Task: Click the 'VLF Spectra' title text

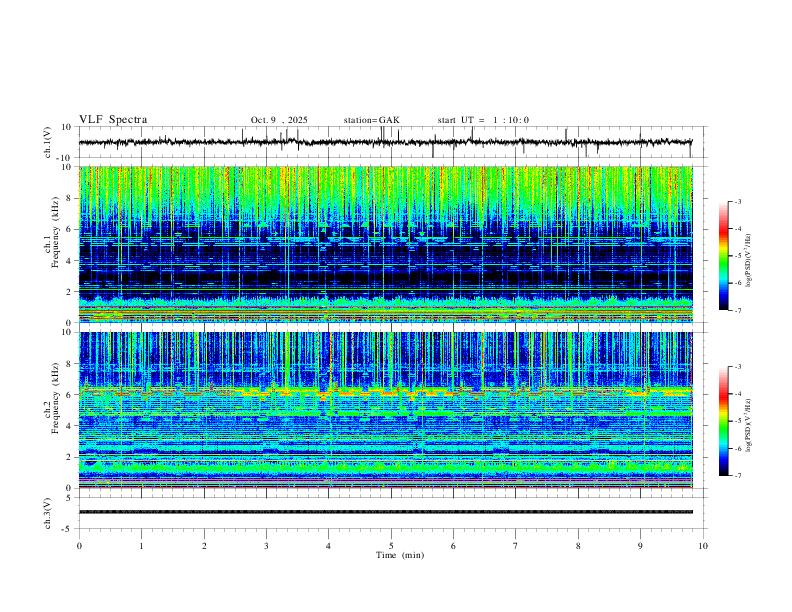Action: [113, 120]
